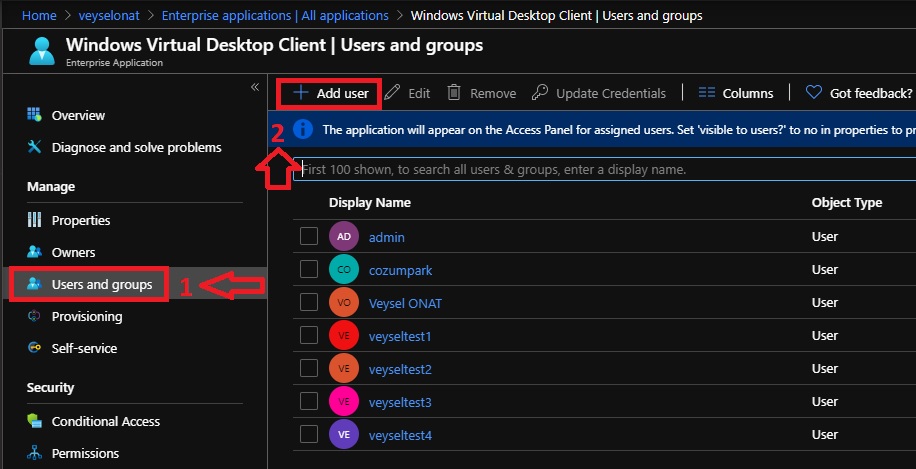The width and height of the screenshot is (916, 469).
Task: Select the veyseltest3 row checkbox
Action: 308,401
